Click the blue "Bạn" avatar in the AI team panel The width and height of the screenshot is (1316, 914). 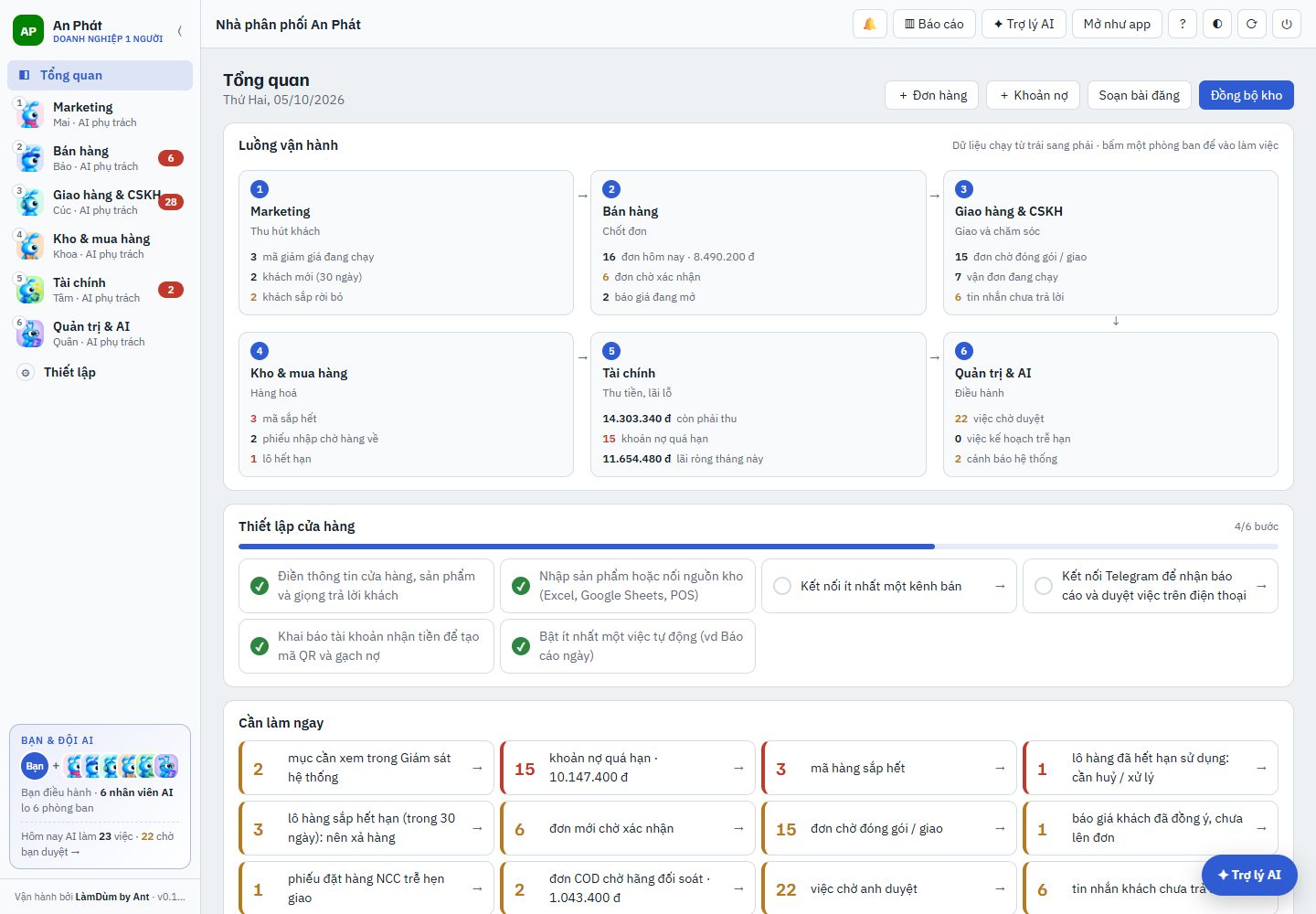click(x=35, y=766)
